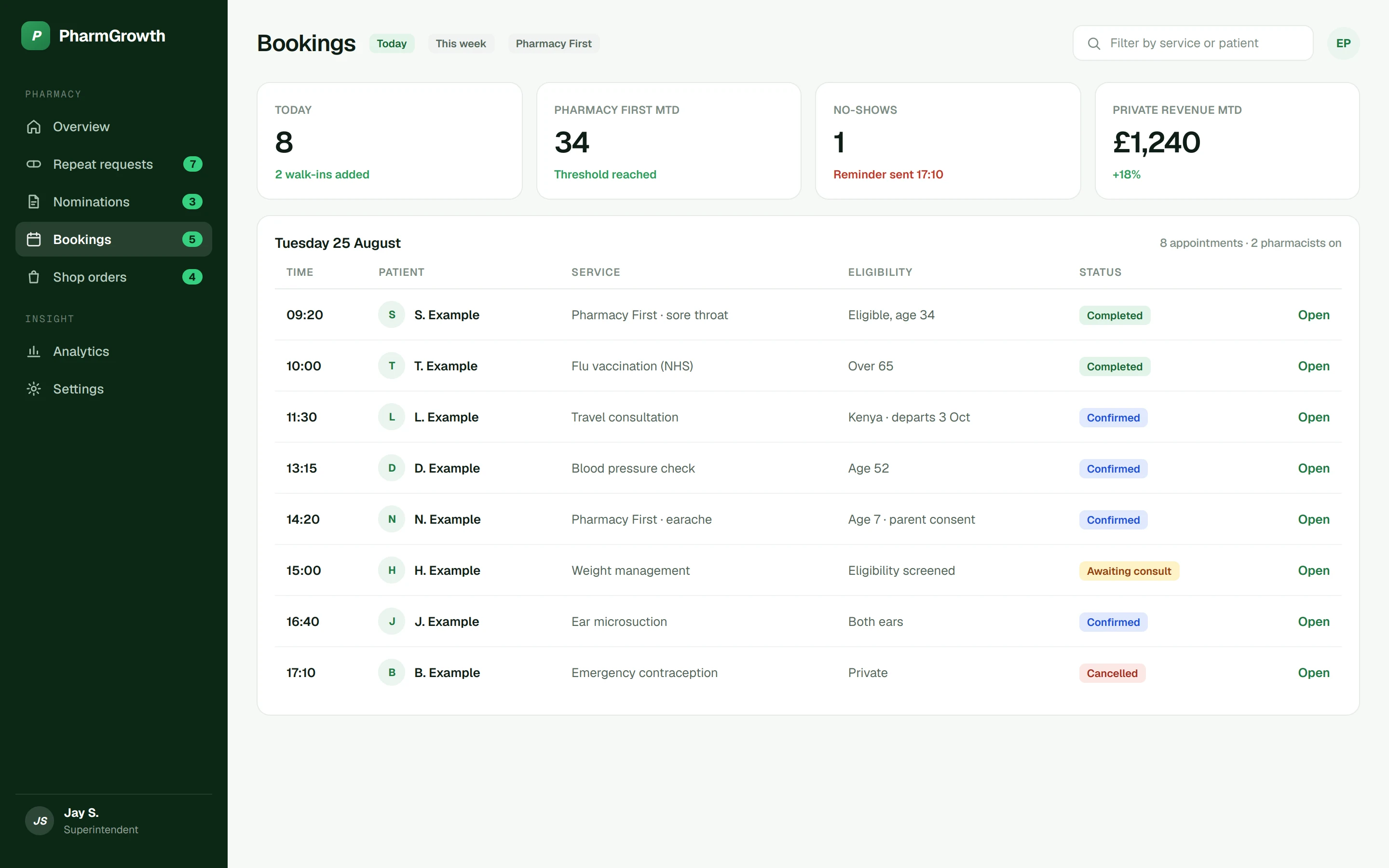Click T. Example's avatar circle

(392, 366)
